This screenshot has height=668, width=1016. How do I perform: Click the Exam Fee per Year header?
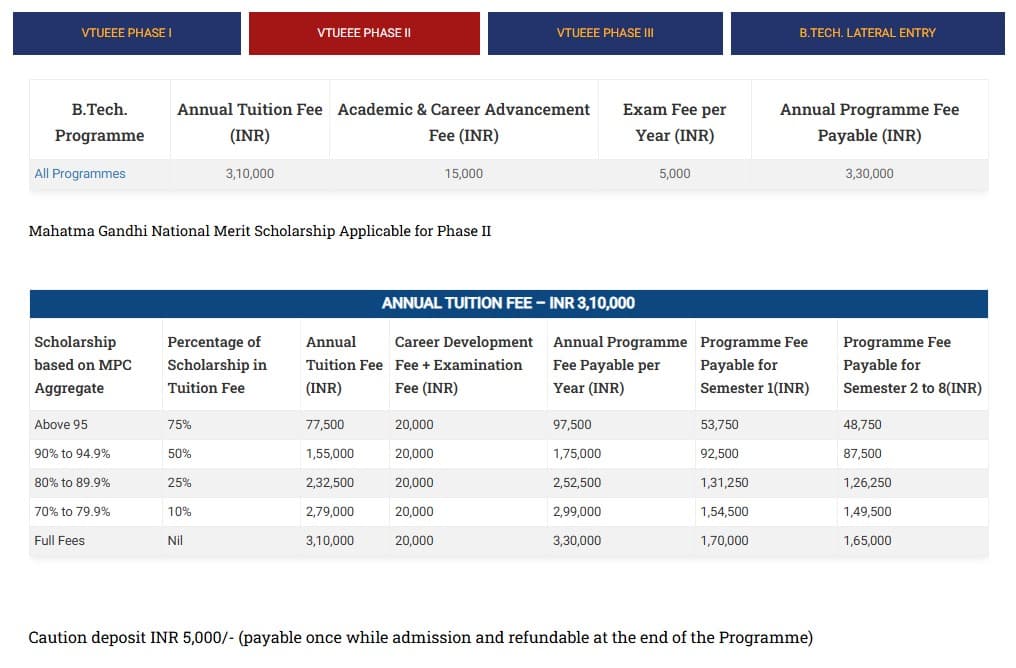tap(674, 122)
